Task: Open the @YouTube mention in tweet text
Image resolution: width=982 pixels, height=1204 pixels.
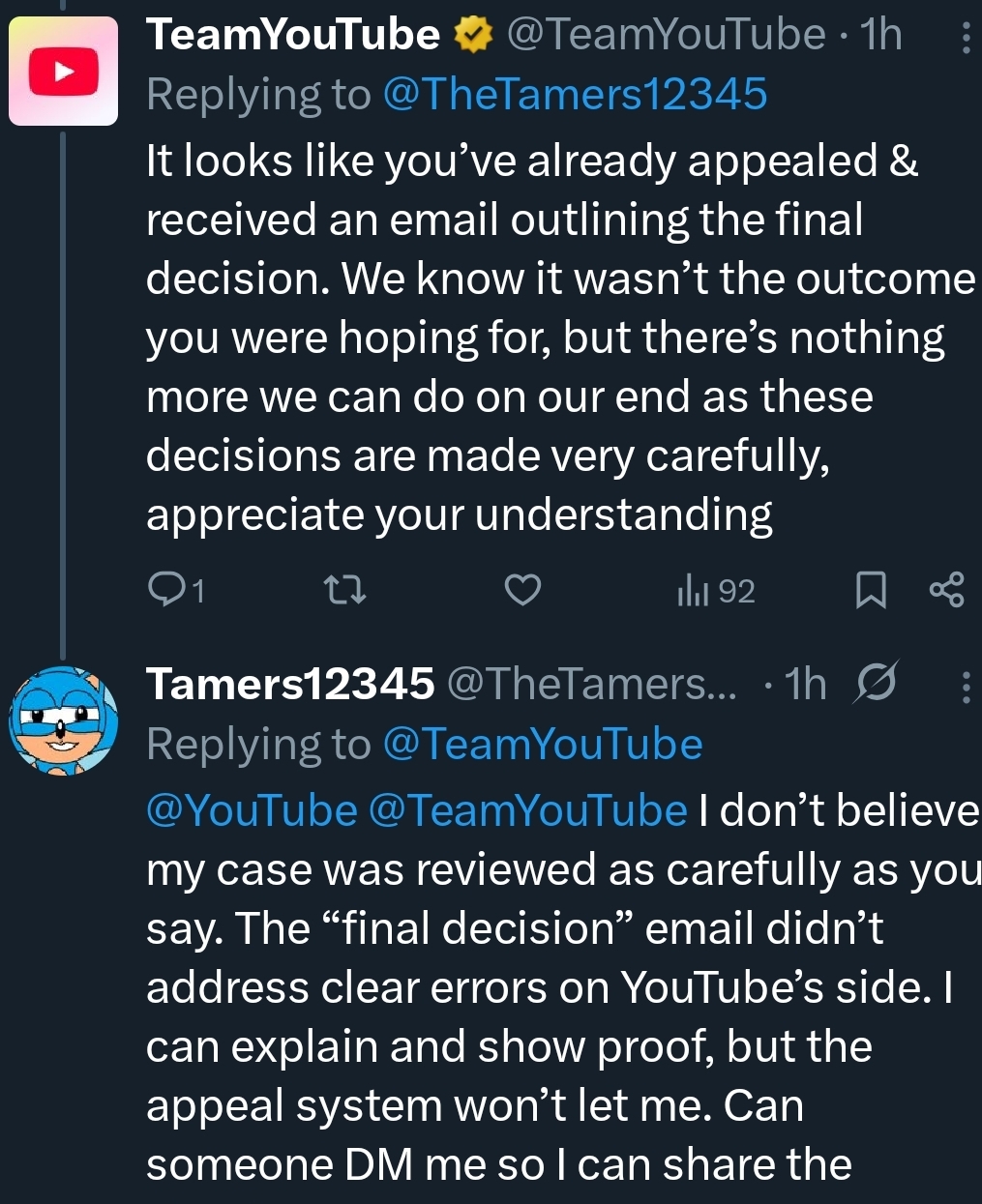Action: click(x=252, y=810)
